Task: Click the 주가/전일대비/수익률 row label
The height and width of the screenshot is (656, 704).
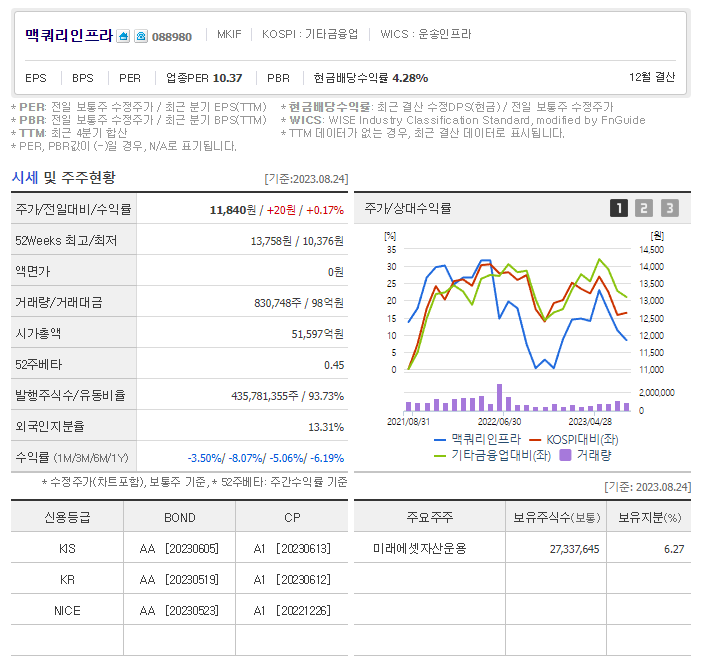Action: (73, 209)
